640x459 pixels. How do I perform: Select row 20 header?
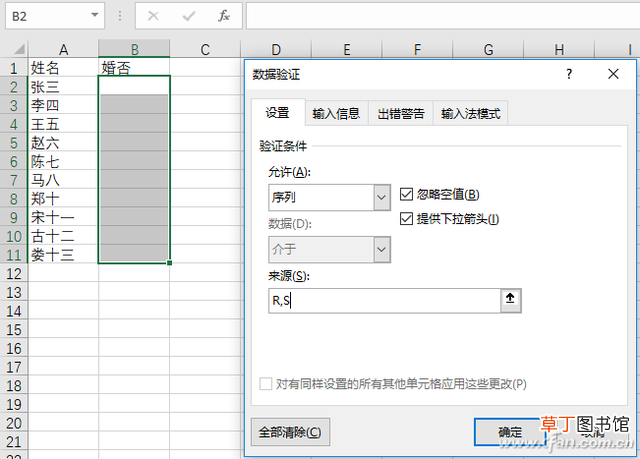[x=13, y=423]
